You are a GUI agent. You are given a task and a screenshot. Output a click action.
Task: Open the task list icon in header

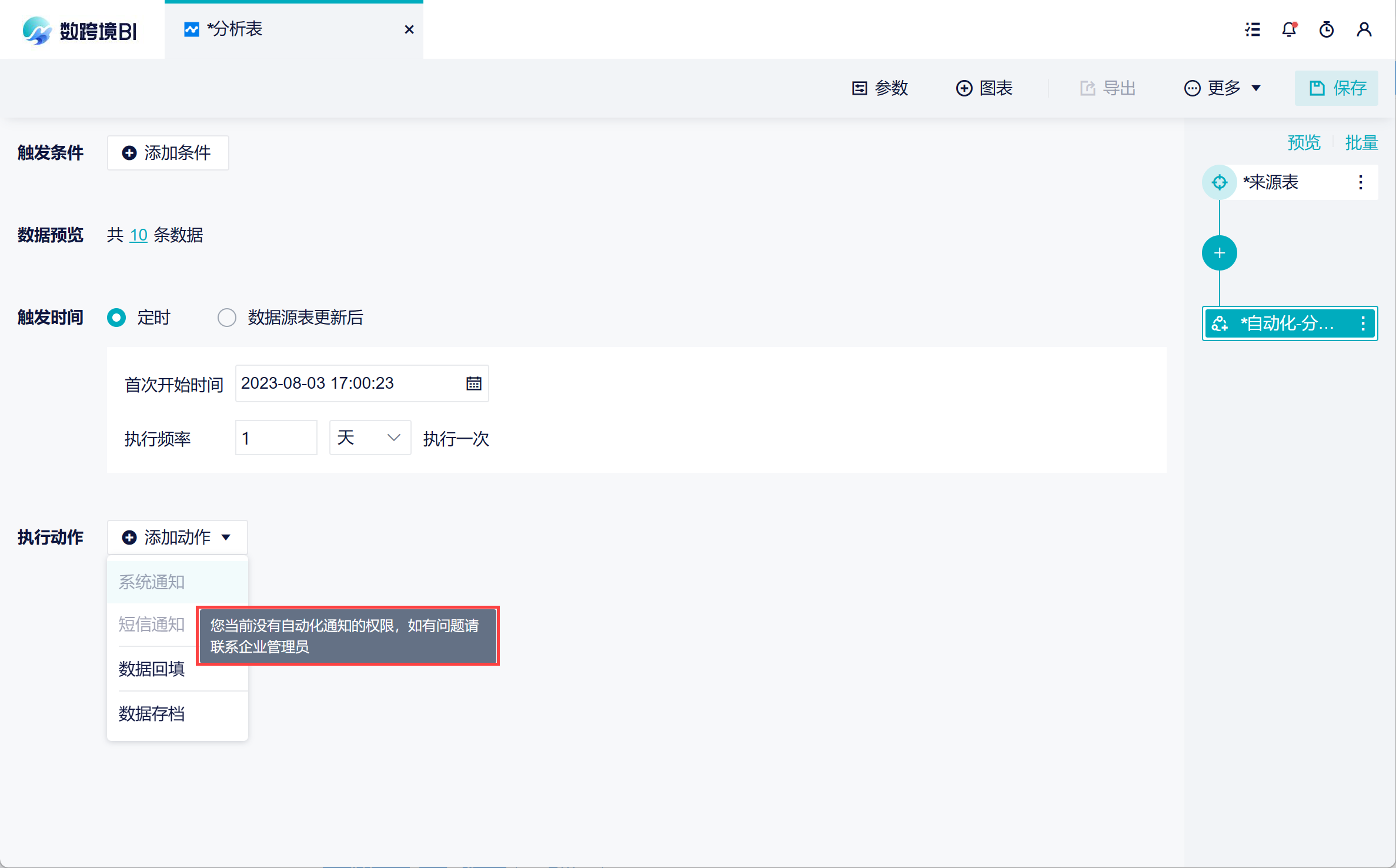coord(1253,29)
